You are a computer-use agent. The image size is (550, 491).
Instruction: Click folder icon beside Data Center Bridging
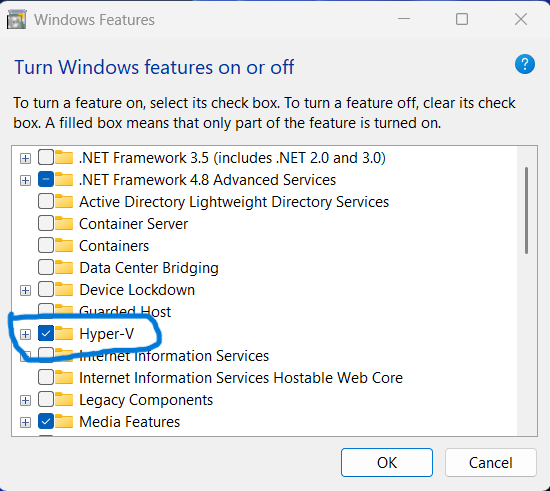click(64, 267)
